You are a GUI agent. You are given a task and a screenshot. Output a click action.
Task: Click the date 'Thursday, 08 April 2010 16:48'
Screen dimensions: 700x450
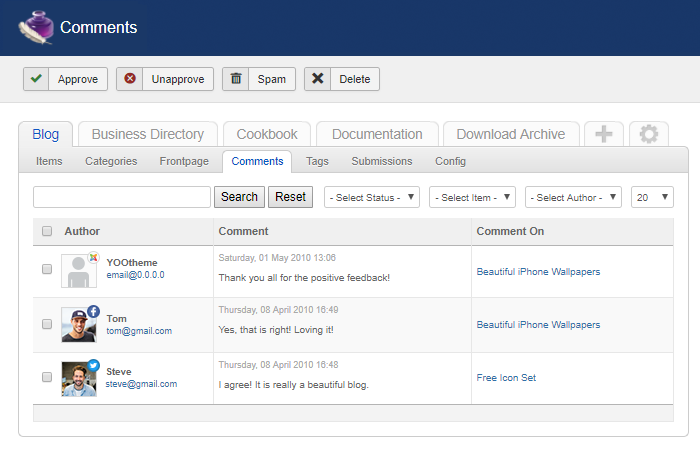[278, 365]
